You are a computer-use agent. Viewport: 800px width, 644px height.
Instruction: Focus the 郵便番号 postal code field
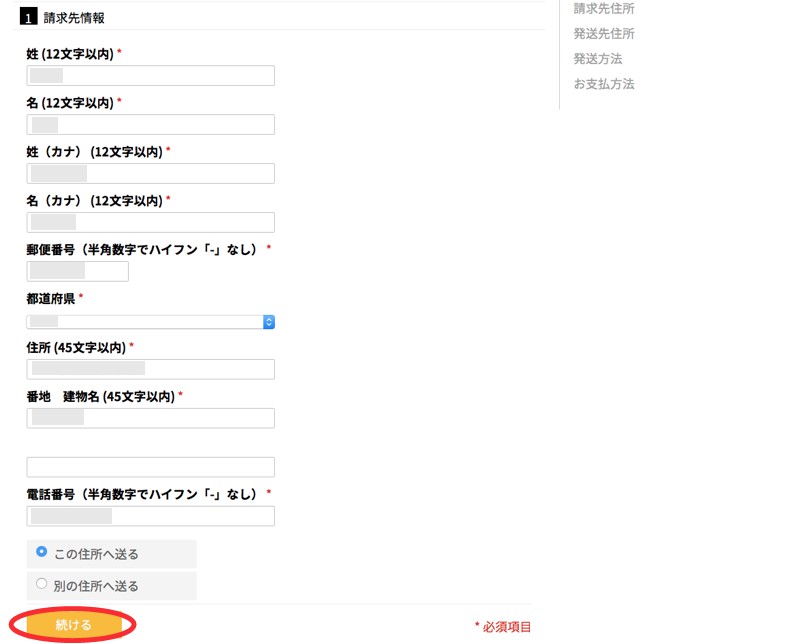click(78, 272)
